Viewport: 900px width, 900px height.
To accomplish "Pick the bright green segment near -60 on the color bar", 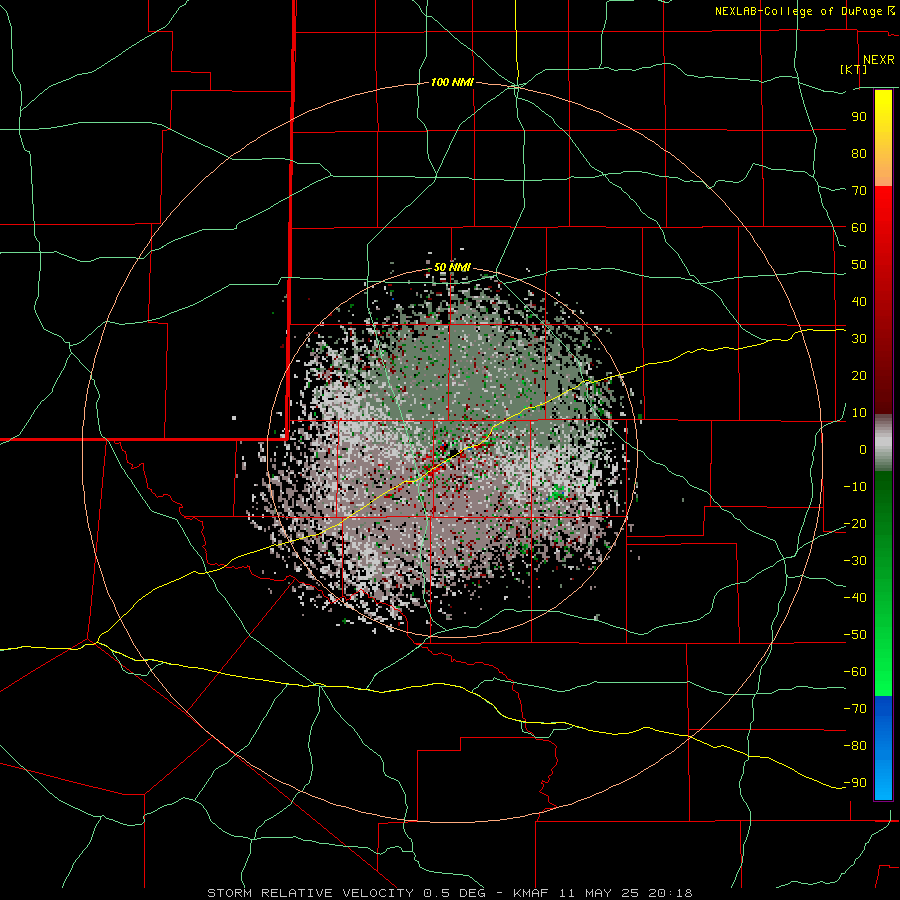I will click(x=883, y=672).
